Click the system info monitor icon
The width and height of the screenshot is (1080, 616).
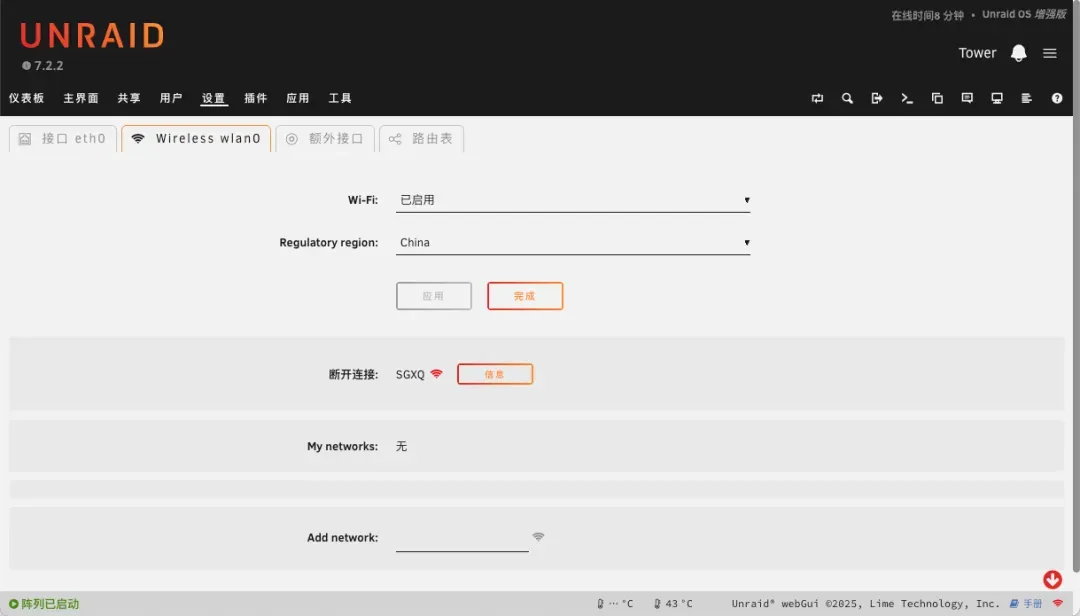pyautogui.click(x=997, y=98)
